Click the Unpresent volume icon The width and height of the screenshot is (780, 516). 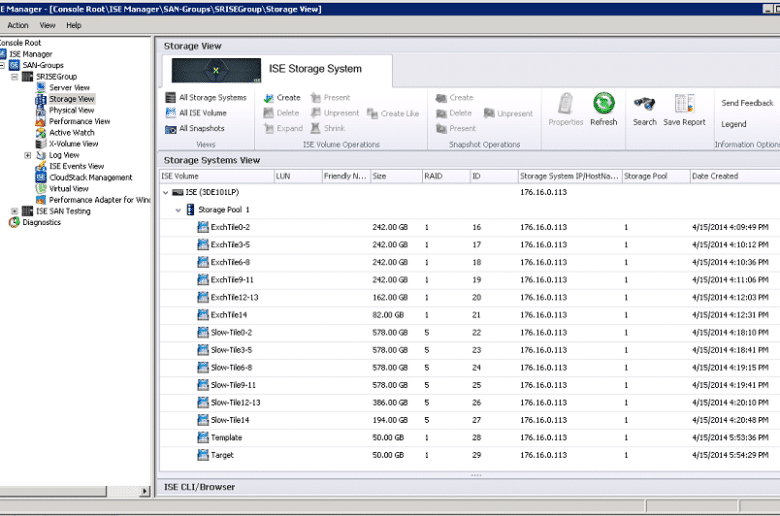[x=315, y=113]
